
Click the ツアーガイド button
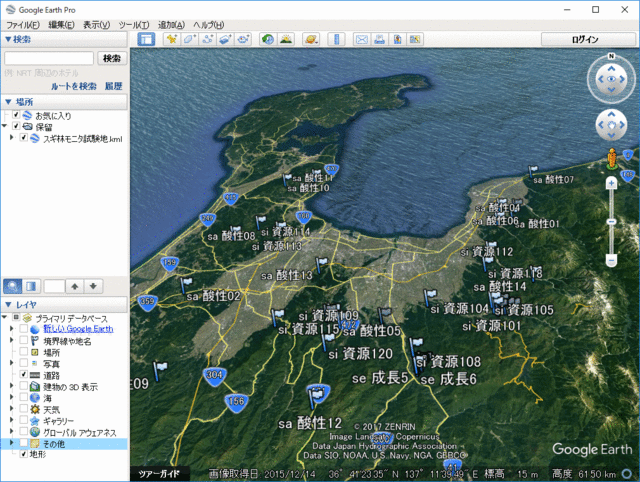click(160, 474)
